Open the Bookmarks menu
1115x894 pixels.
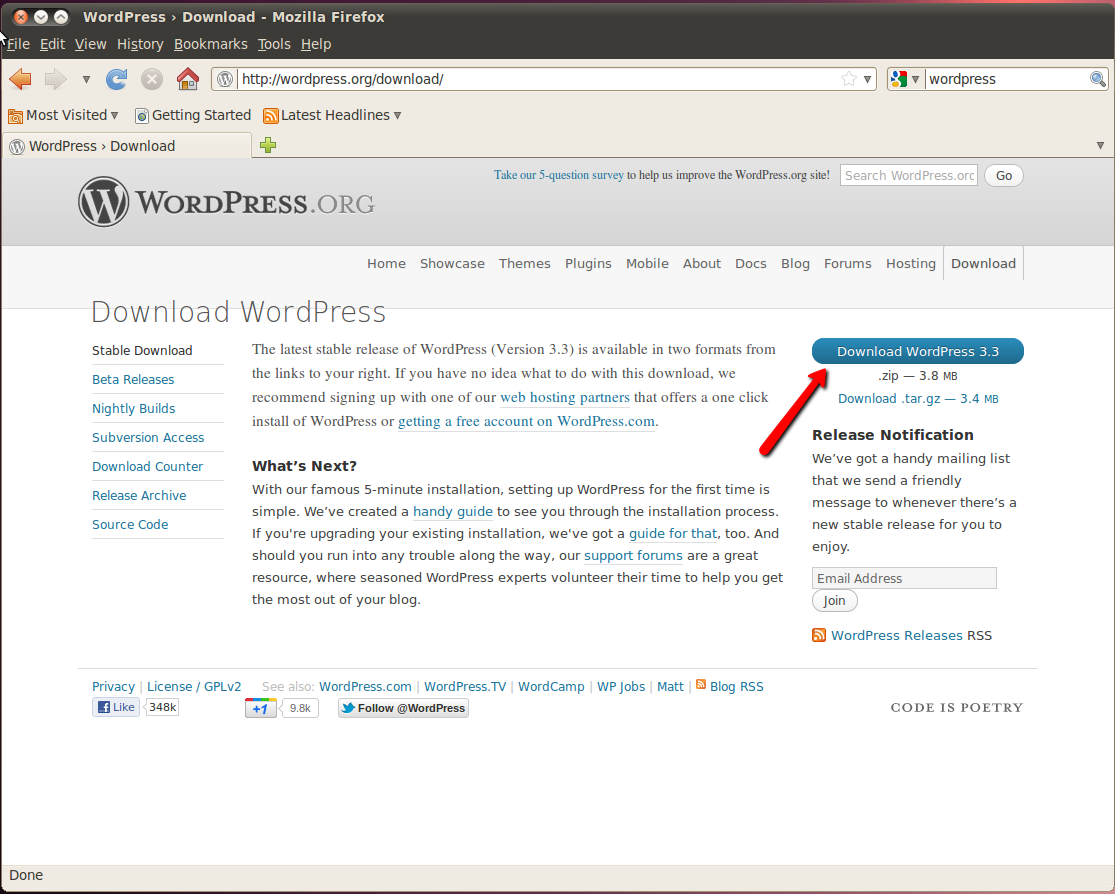coord(210,44)
